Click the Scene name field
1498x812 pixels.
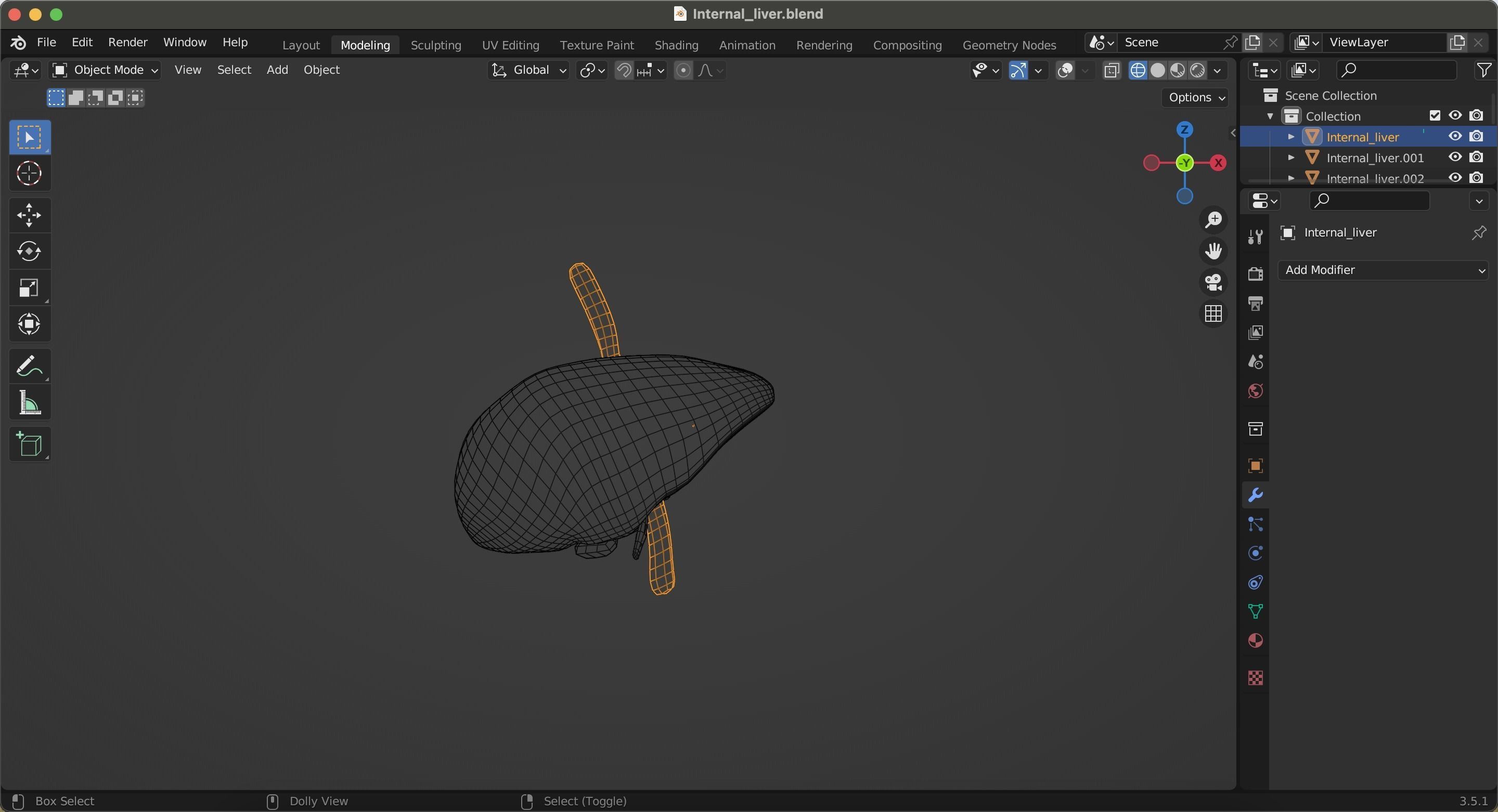1170,43
